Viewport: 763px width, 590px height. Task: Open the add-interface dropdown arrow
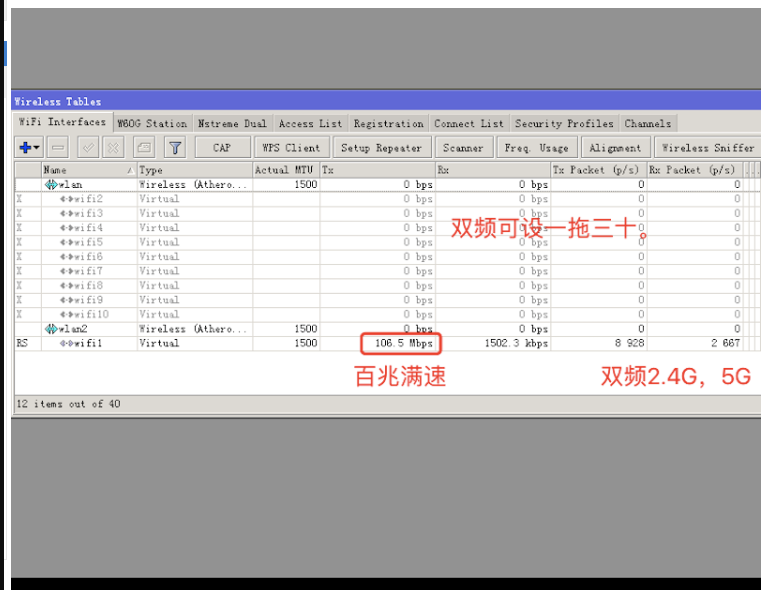coord(37,148)
